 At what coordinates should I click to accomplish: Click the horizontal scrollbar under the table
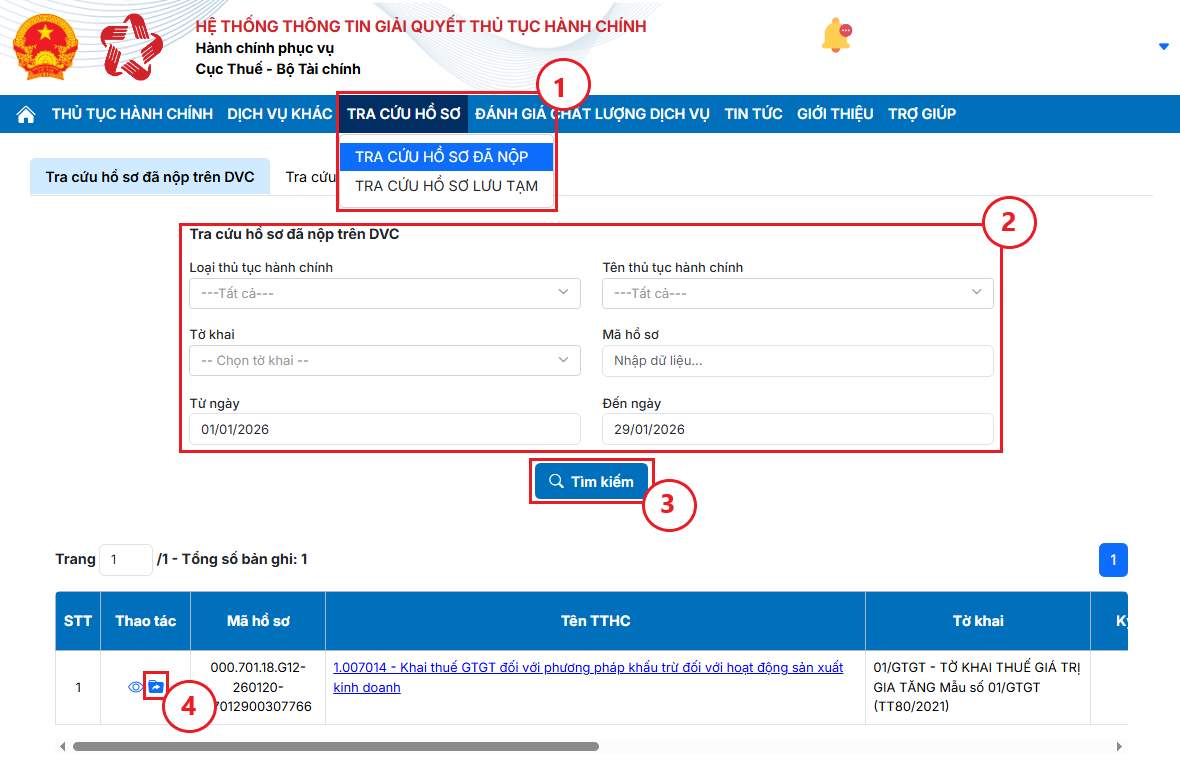(335, 746)
